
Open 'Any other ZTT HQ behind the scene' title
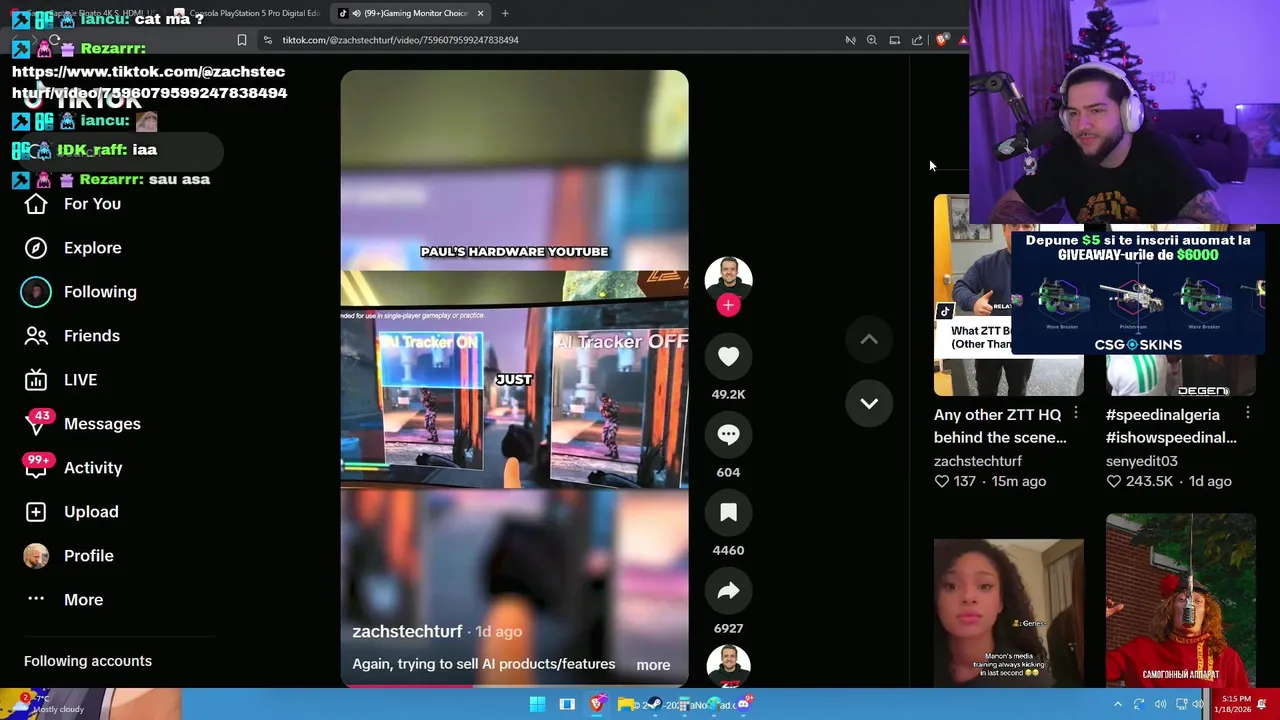coord(1000,426)
